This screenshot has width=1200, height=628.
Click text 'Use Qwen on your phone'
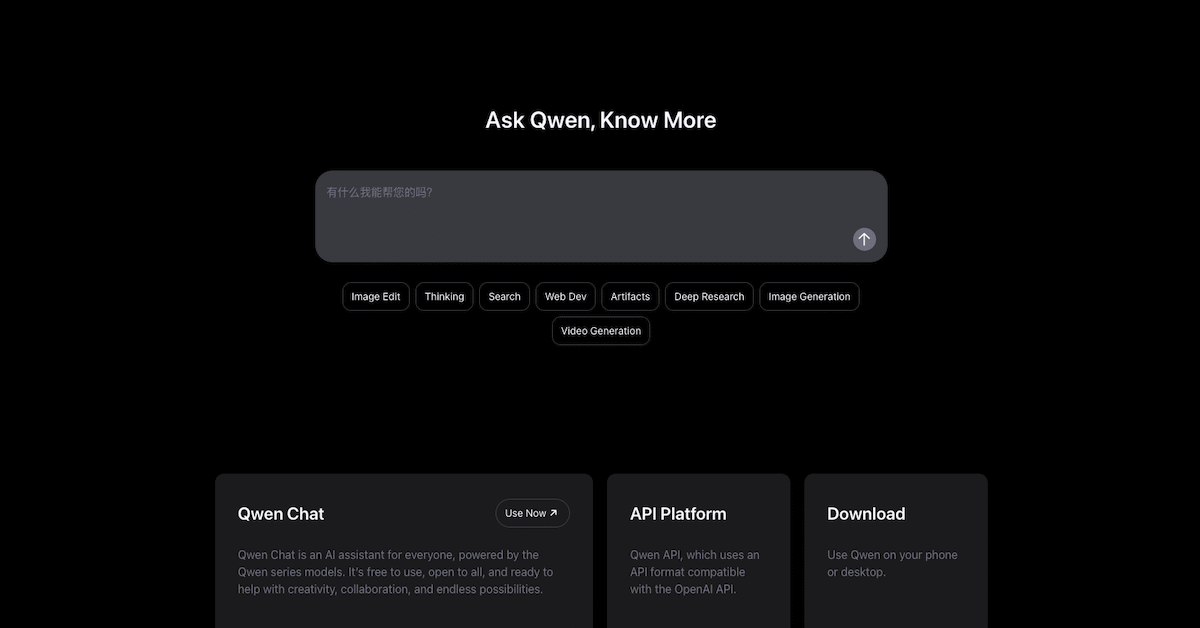(x=892, y=555)
